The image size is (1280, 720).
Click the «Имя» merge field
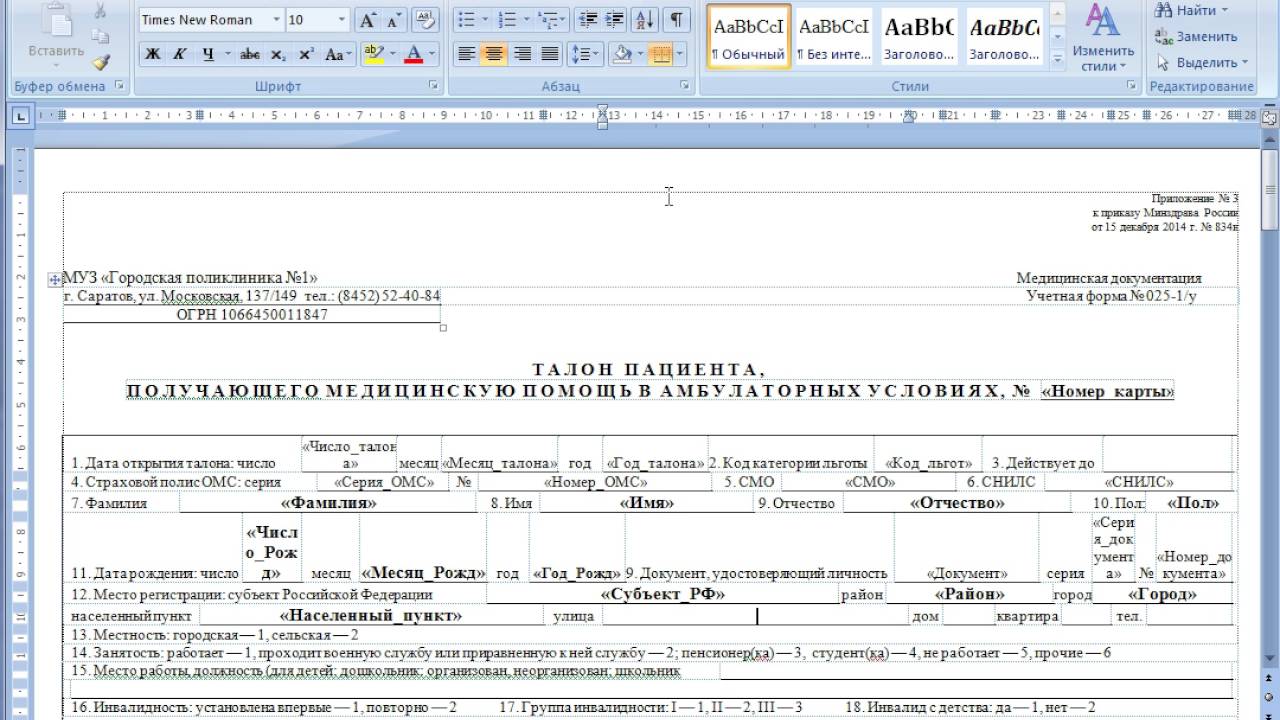pyautogui.click(x=647, y=503)
